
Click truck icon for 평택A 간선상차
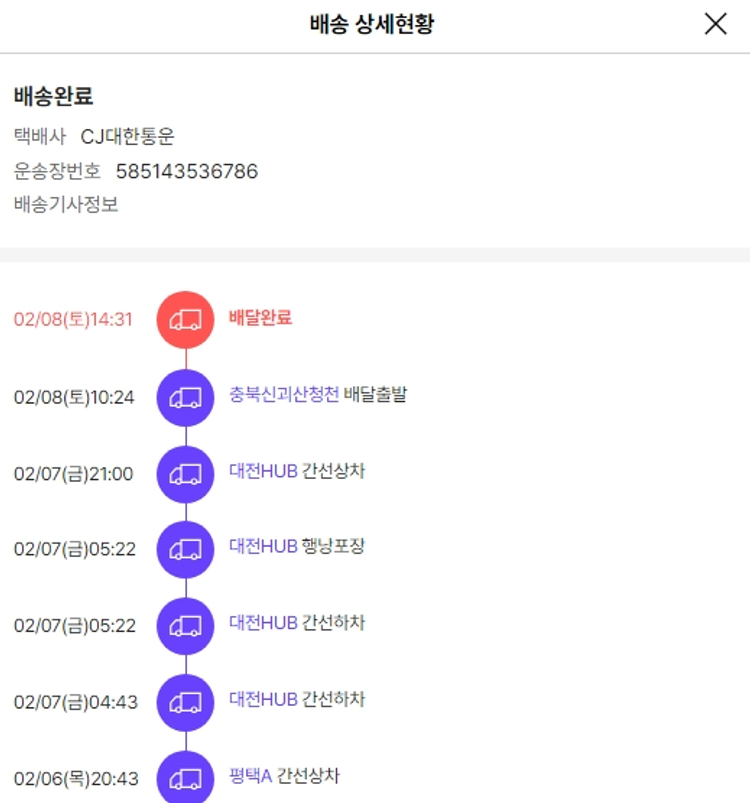pos(185,778)
